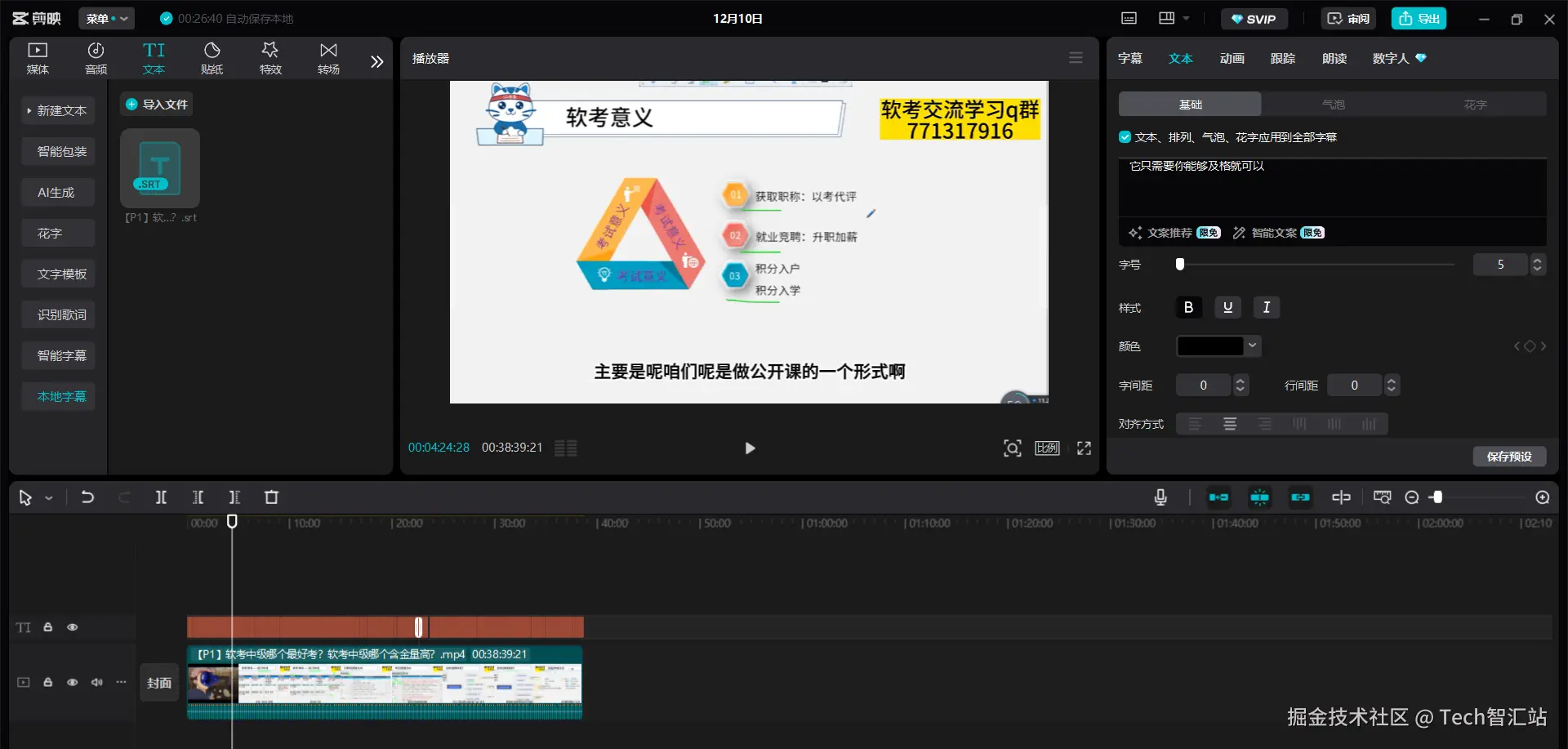Open the 菜单 menu dropdown

(x=107, y=18)
